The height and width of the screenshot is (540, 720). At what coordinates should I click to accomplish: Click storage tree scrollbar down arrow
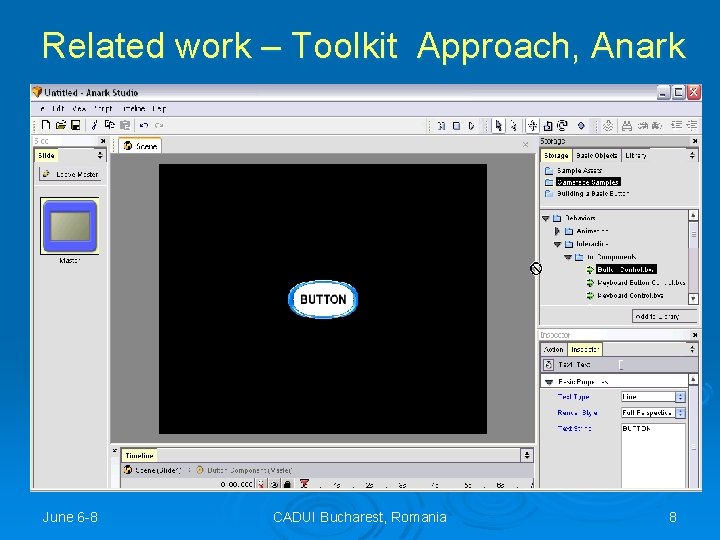pos(693,298)
